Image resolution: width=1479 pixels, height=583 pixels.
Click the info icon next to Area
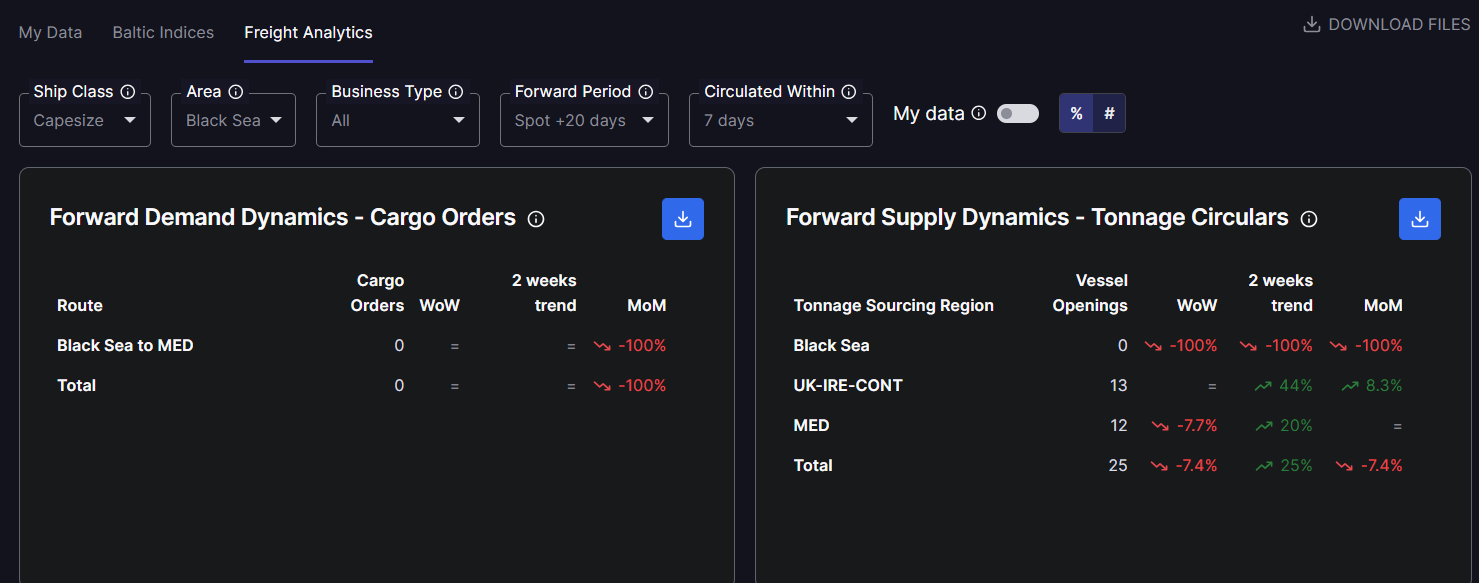[x=236, y=92]
